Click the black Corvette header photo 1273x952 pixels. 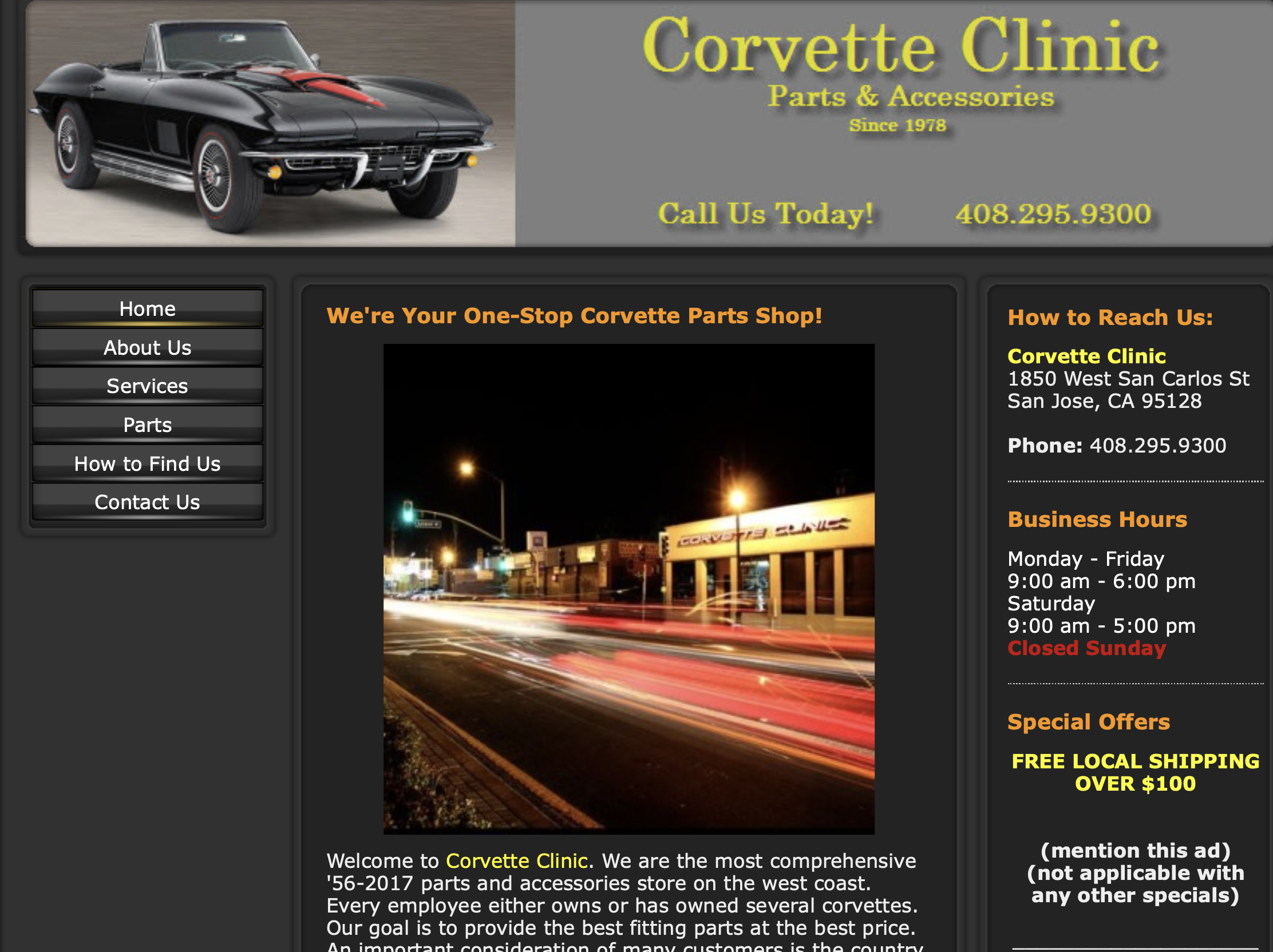tap(270, 124)
